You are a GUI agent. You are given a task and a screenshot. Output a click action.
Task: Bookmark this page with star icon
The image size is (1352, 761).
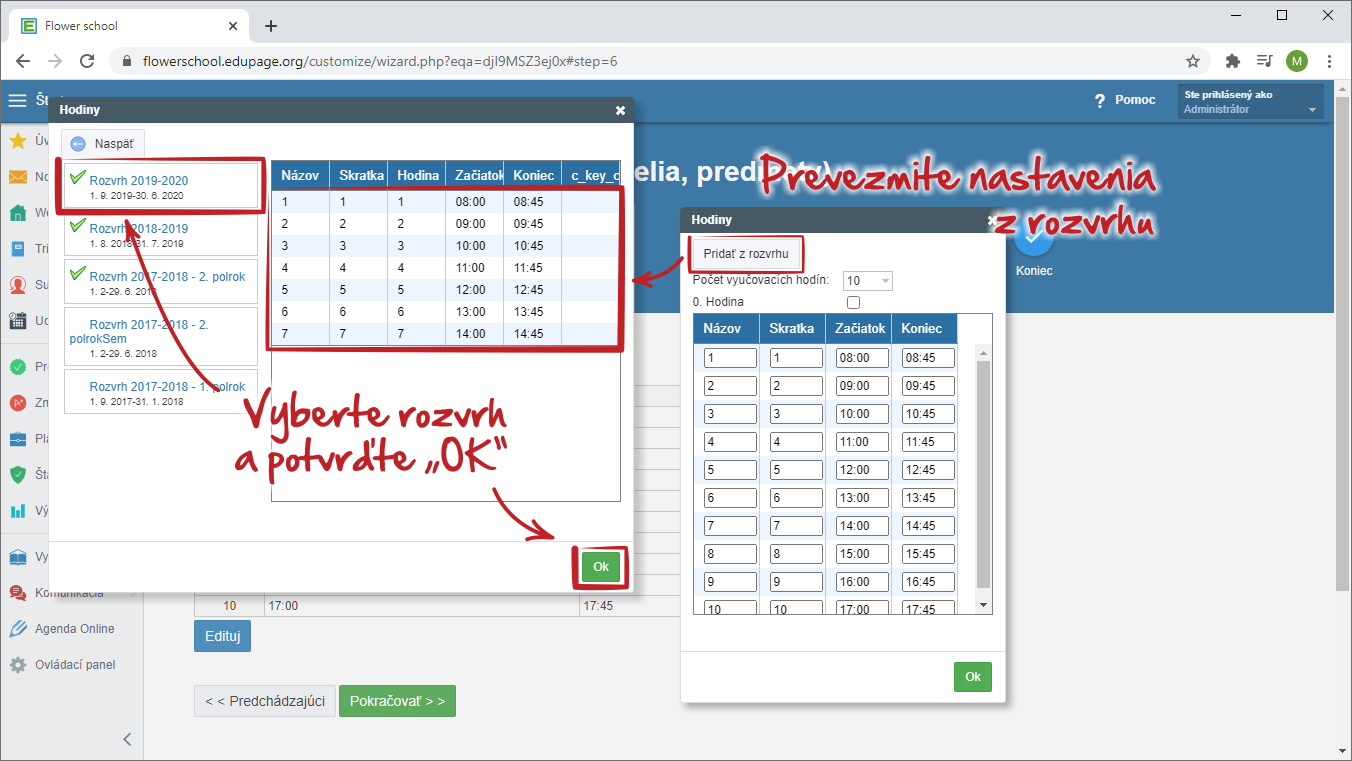(1192, 61)
